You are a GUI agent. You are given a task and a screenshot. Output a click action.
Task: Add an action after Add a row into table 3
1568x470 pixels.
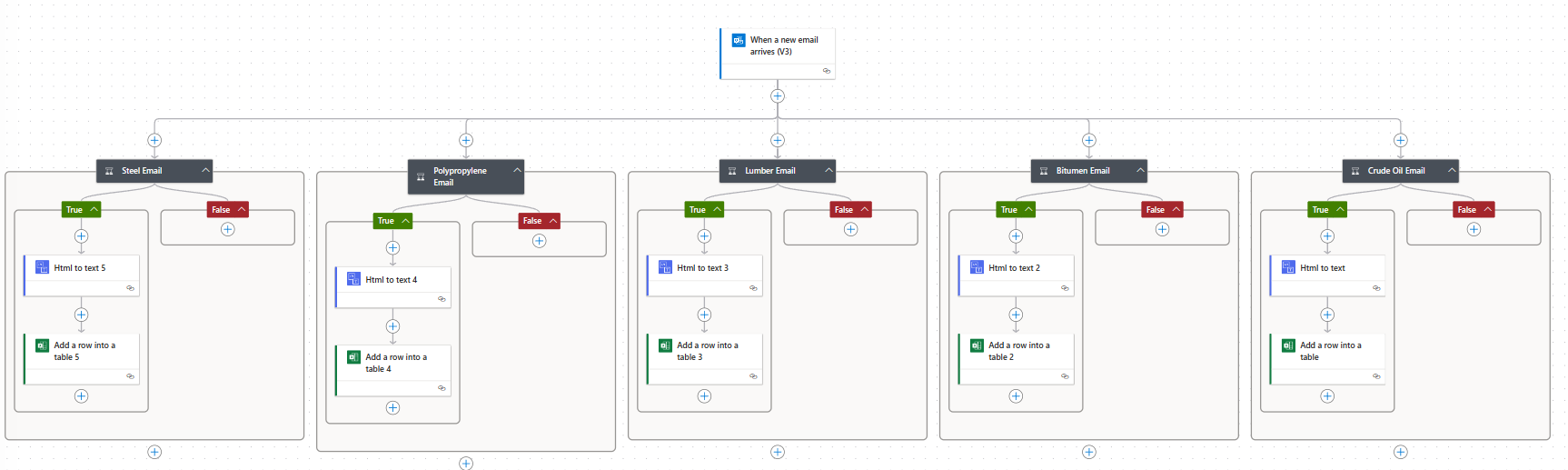(x=704, y=396)
